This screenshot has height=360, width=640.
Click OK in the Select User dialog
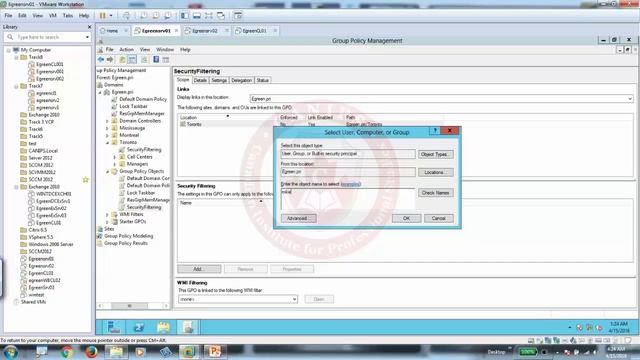406,218
